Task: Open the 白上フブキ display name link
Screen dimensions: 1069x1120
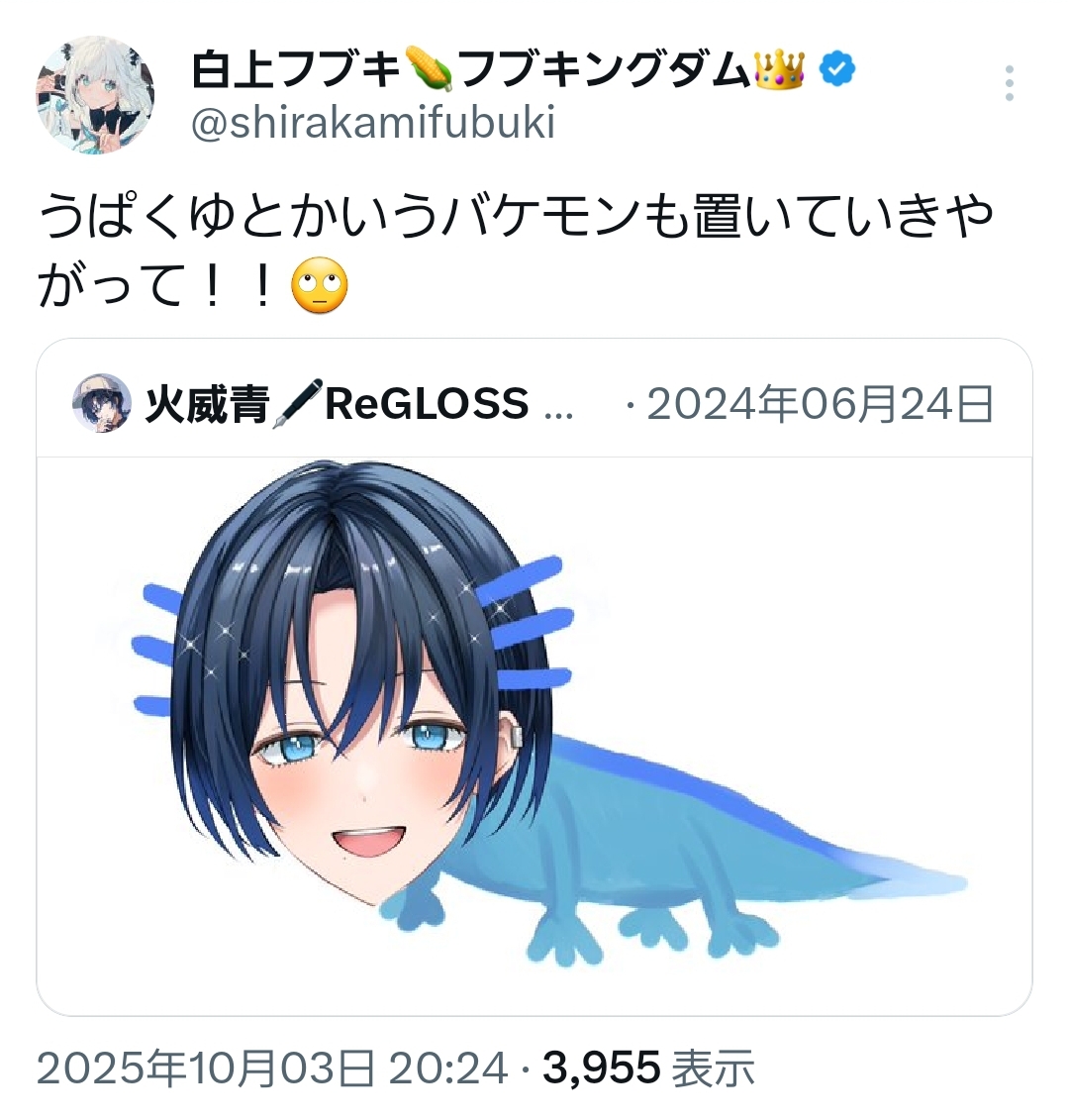Action: (296, 70)
